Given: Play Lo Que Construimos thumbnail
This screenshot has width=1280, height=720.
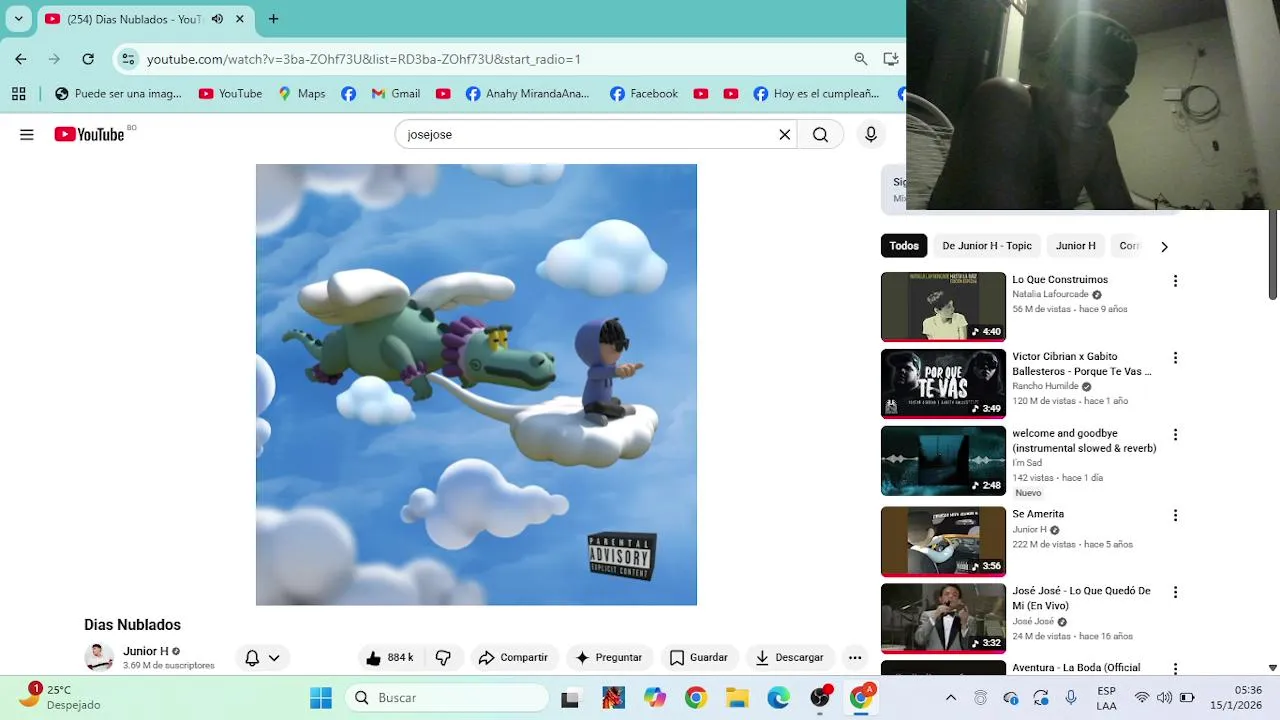Looking at the screenshot, I should 943,307.
